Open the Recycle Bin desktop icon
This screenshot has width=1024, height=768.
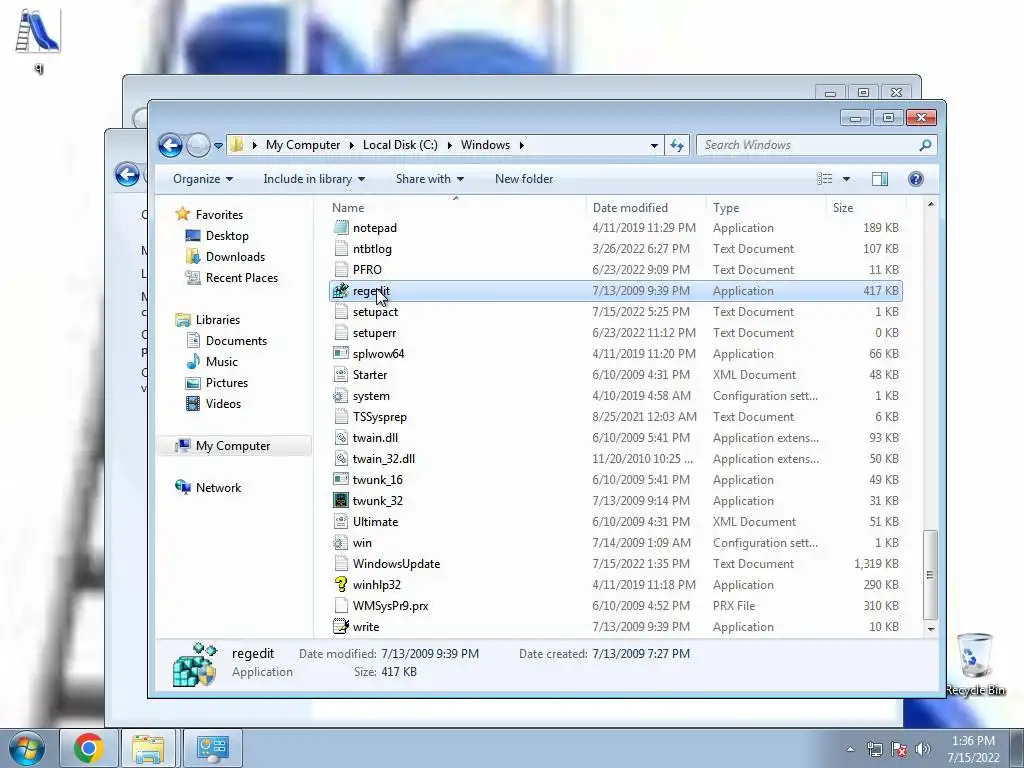(975, 664)
